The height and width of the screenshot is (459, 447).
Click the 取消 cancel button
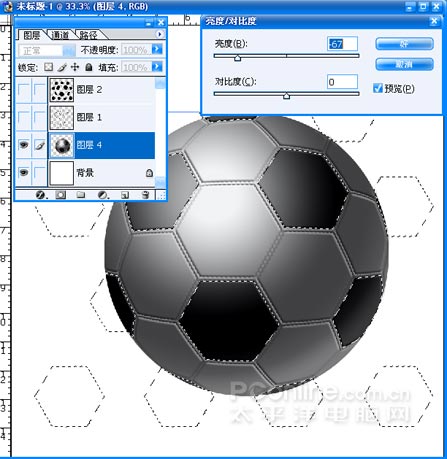405,64
